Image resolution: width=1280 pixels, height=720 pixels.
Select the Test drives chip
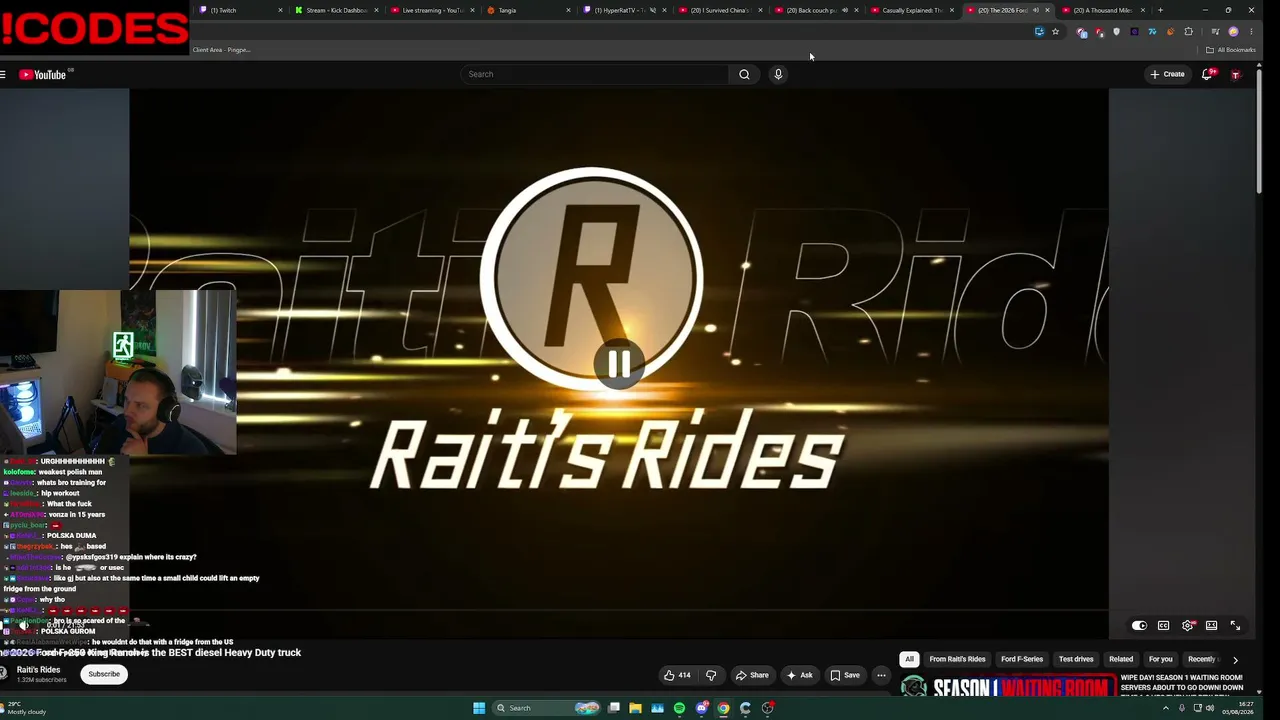click(x=1076, y=659)
